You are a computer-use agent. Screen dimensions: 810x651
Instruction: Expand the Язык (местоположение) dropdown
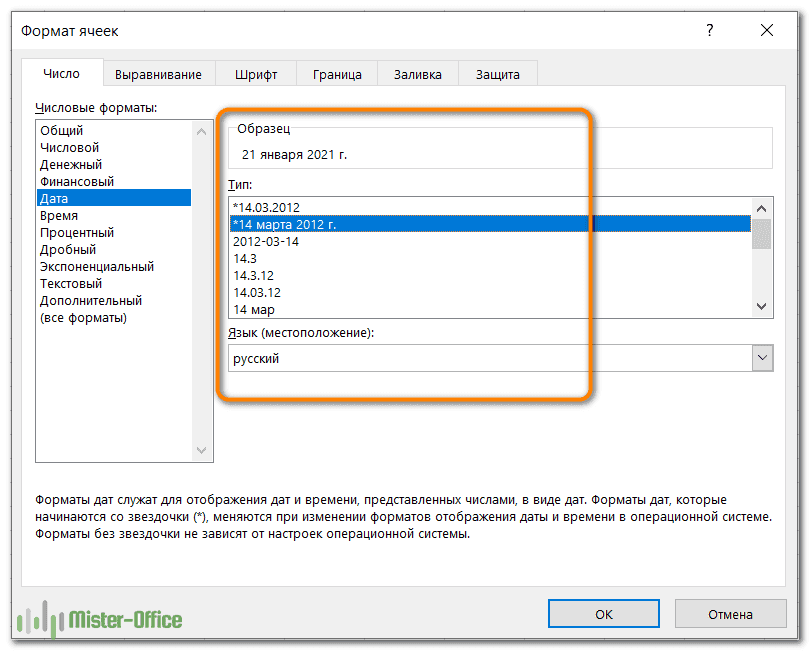[762, 358]
